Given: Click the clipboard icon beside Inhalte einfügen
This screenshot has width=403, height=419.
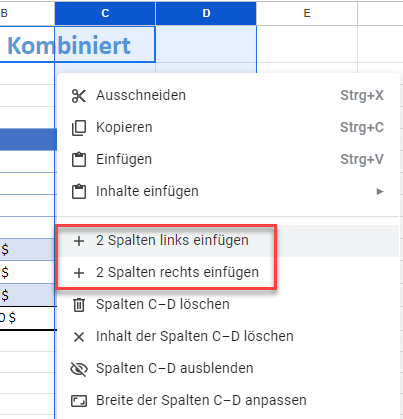Looking at the screenshot, I should [79, 192].
